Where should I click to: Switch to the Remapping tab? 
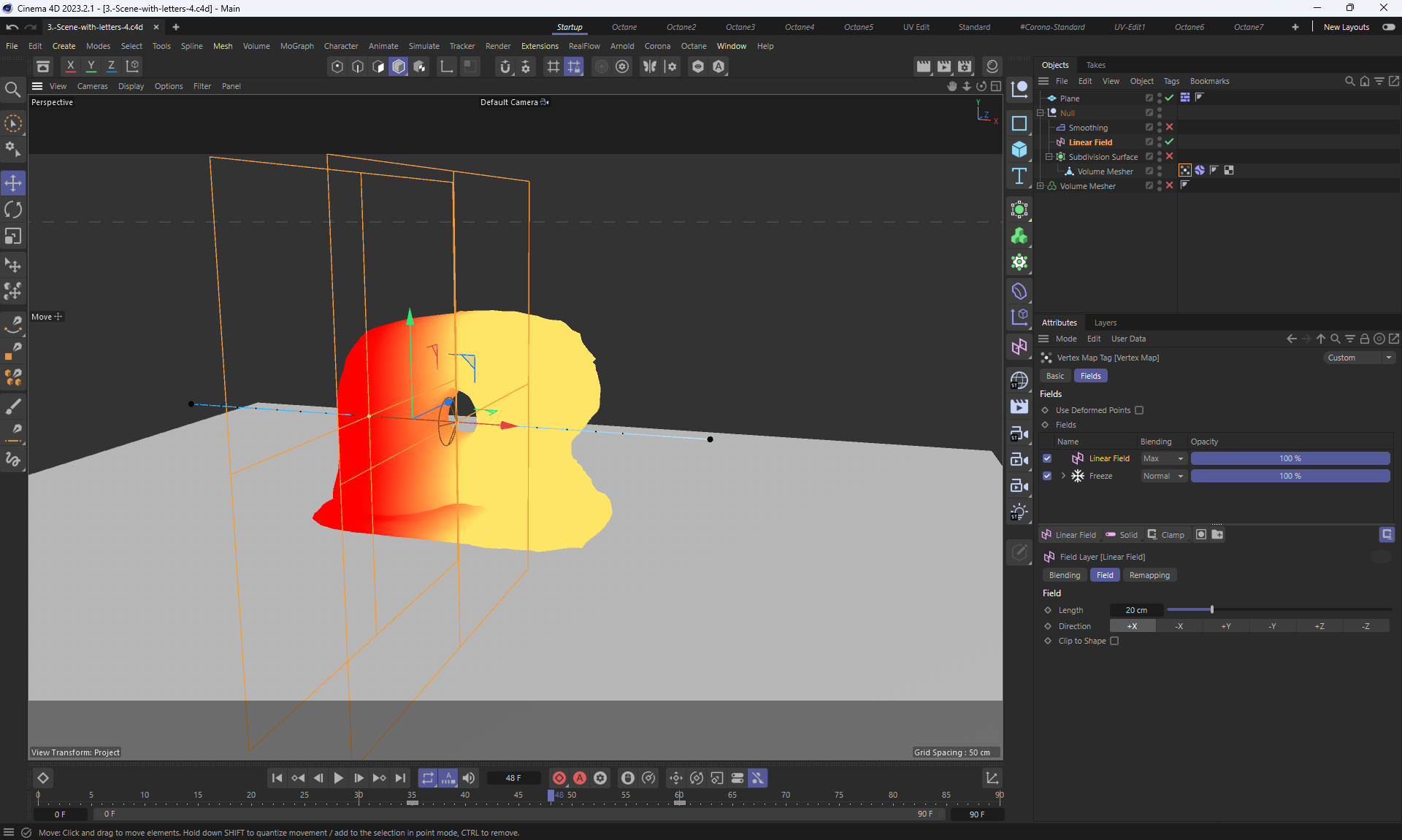[1149, 575]
